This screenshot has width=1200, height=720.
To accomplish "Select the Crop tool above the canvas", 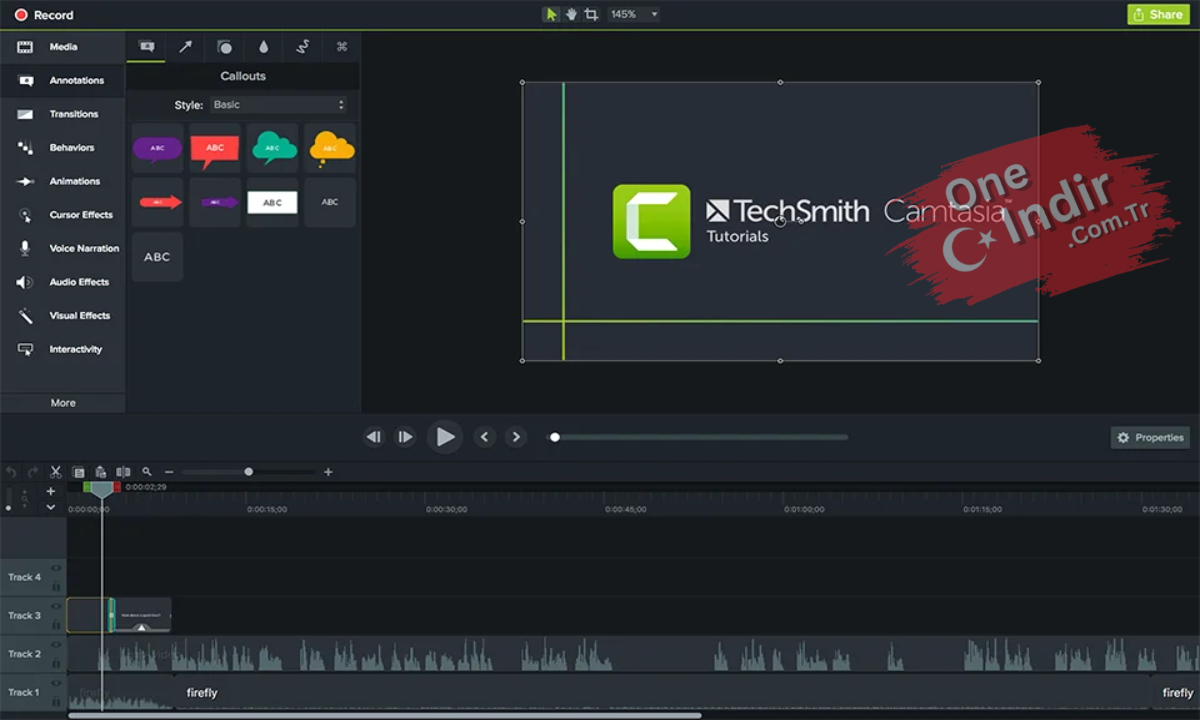I will (x=591, y=14).
